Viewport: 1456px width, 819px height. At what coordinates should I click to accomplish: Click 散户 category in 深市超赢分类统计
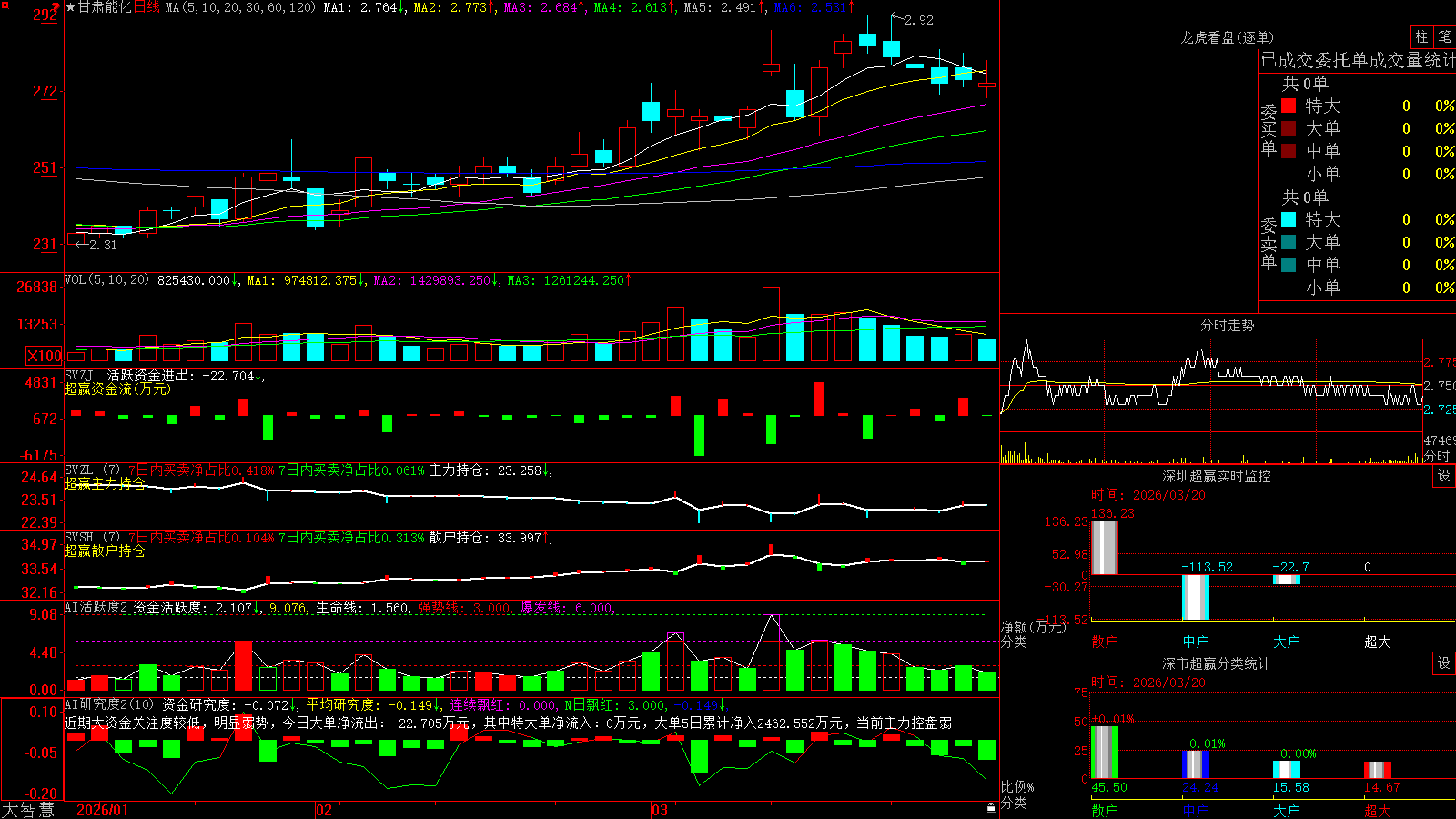tap(1105, 810)
